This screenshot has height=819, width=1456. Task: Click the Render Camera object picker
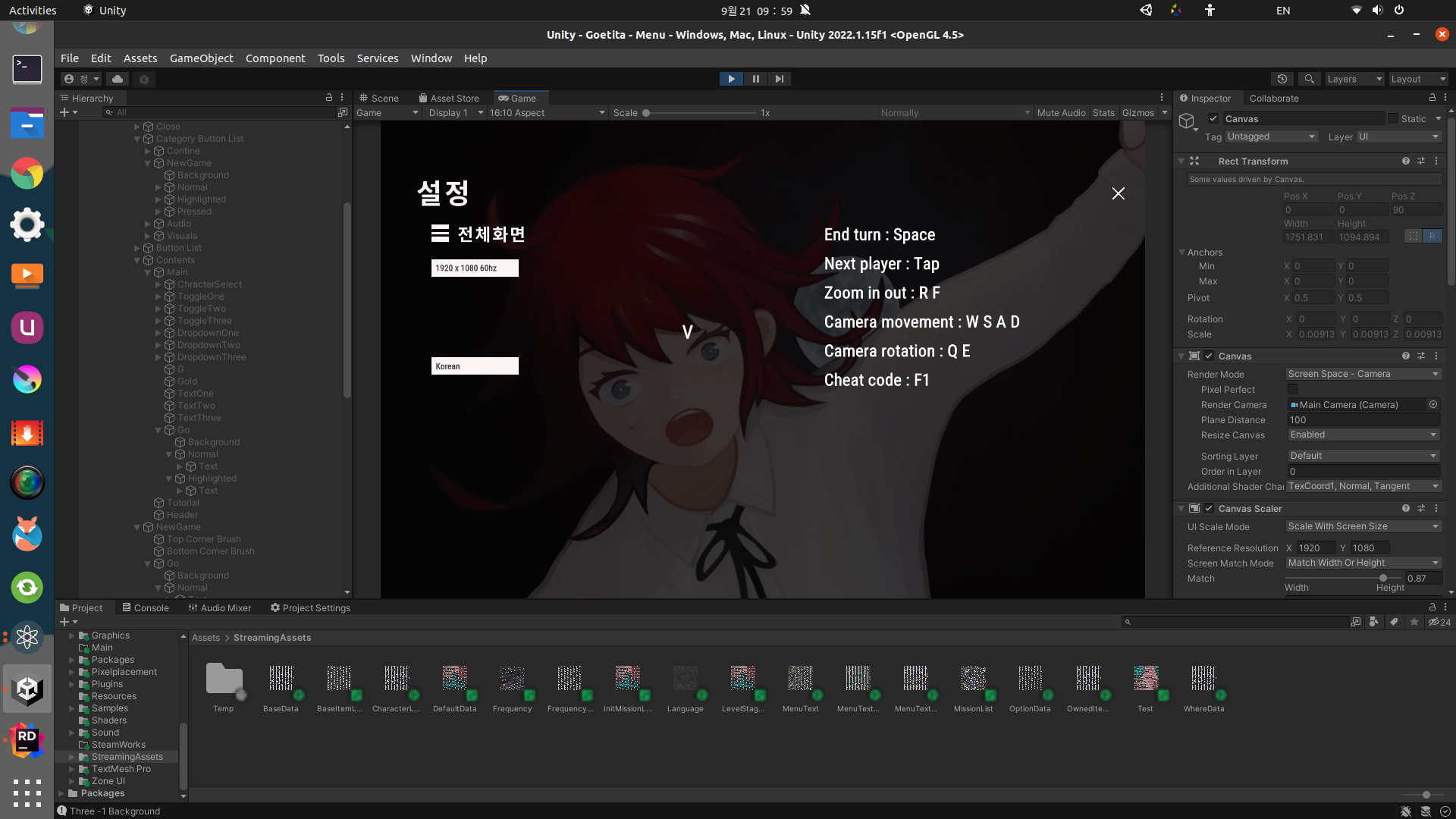tap(1433, 404)
